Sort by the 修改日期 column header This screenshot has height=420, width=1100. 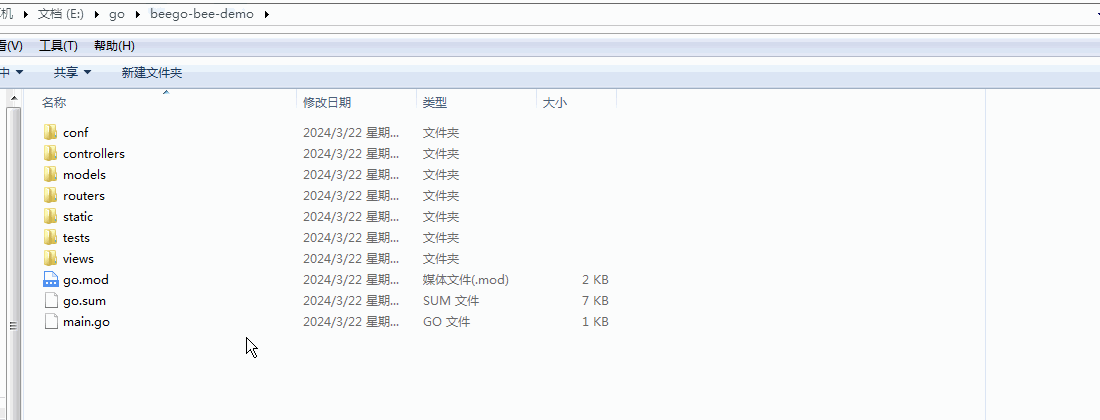(x=327, y=102)
